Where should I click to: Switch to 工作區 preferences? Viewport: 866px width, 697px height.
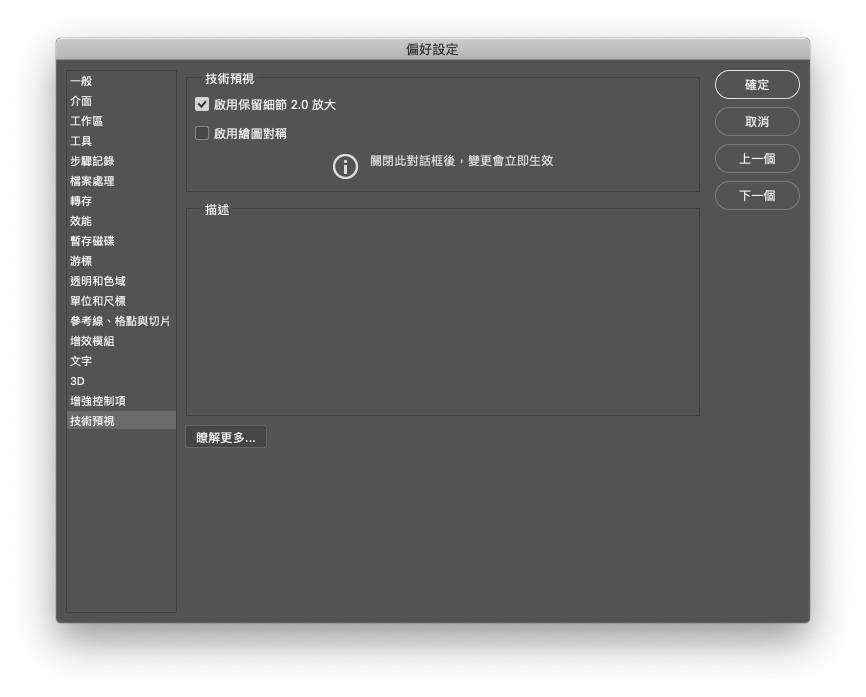86,121
